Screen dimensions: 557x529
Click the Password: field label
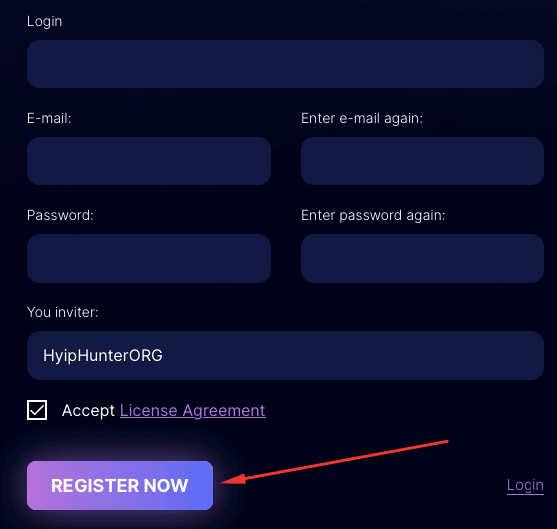tap(60, 215)
